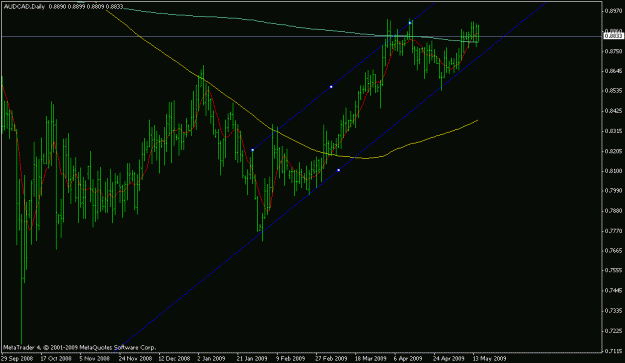
Task: Click the 0.7115 price axis label
Action: coord(613,351)
